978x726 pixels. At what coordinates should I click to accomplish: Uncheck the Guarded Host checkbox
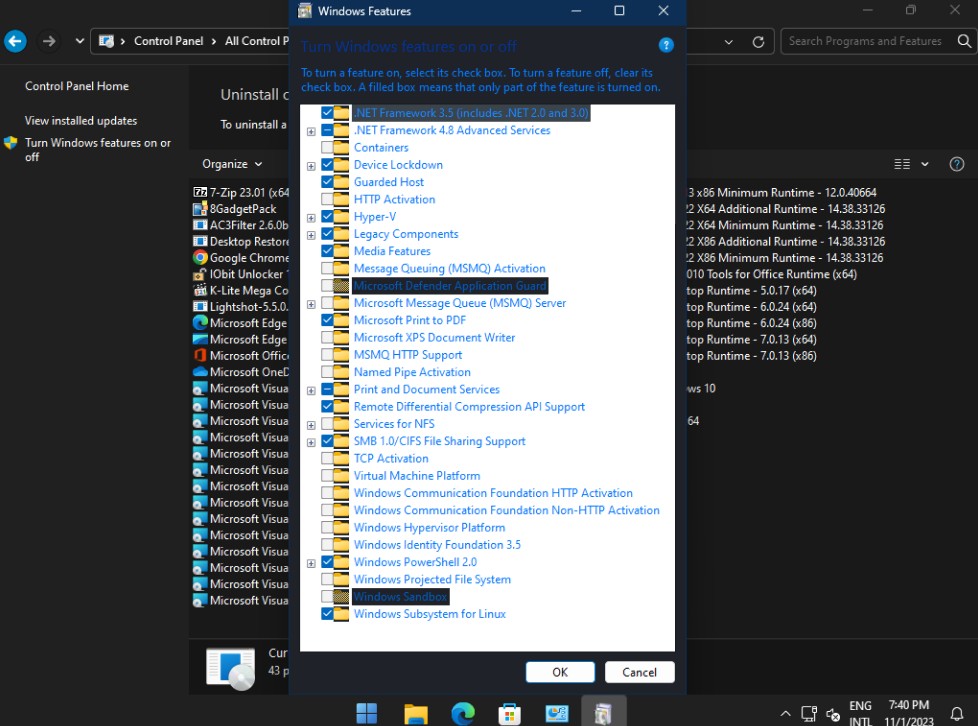click(x=327, y=182)
